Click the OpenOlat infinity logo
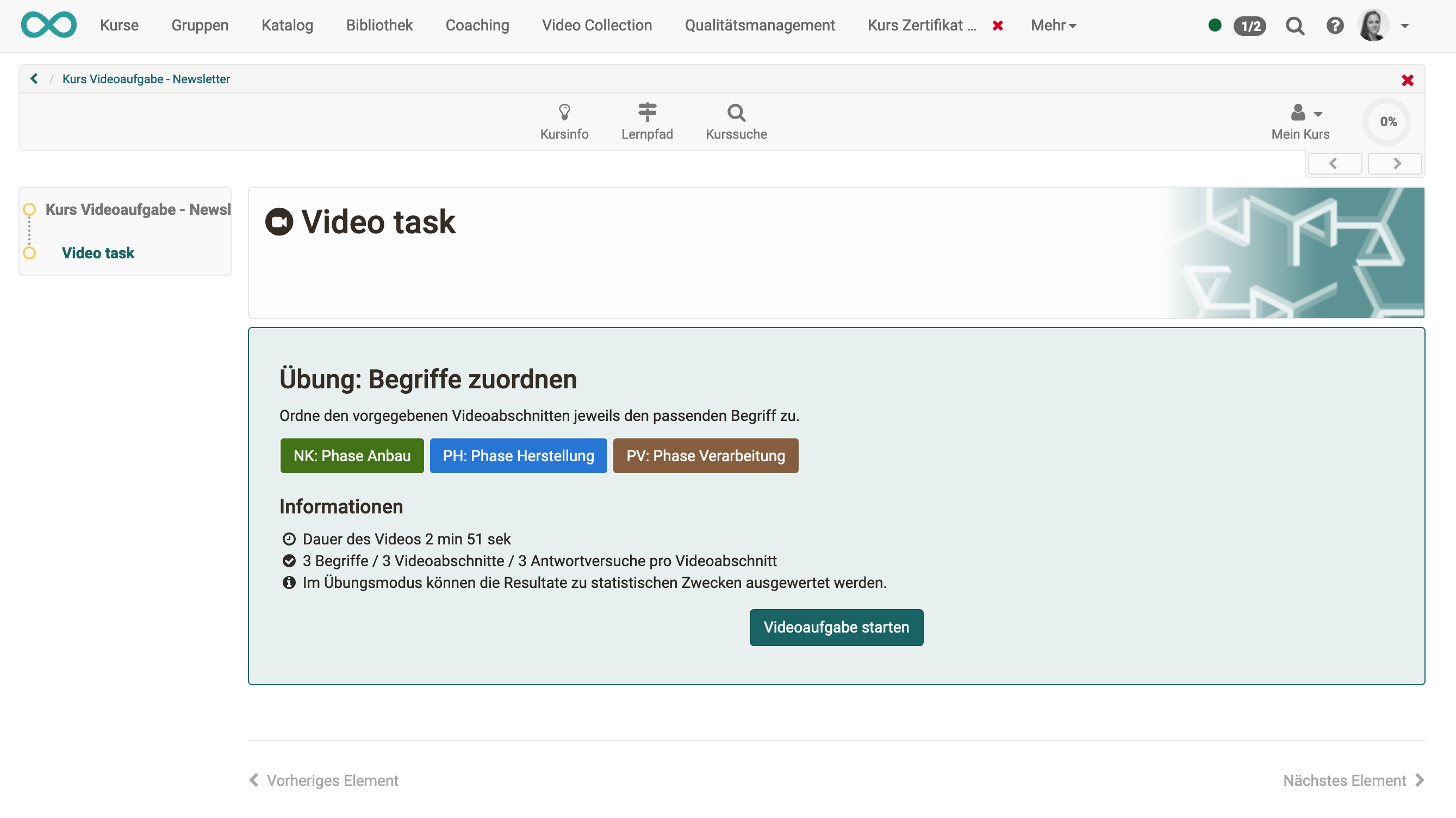This screenshot has width=1456, height=818. pos(48,25)
